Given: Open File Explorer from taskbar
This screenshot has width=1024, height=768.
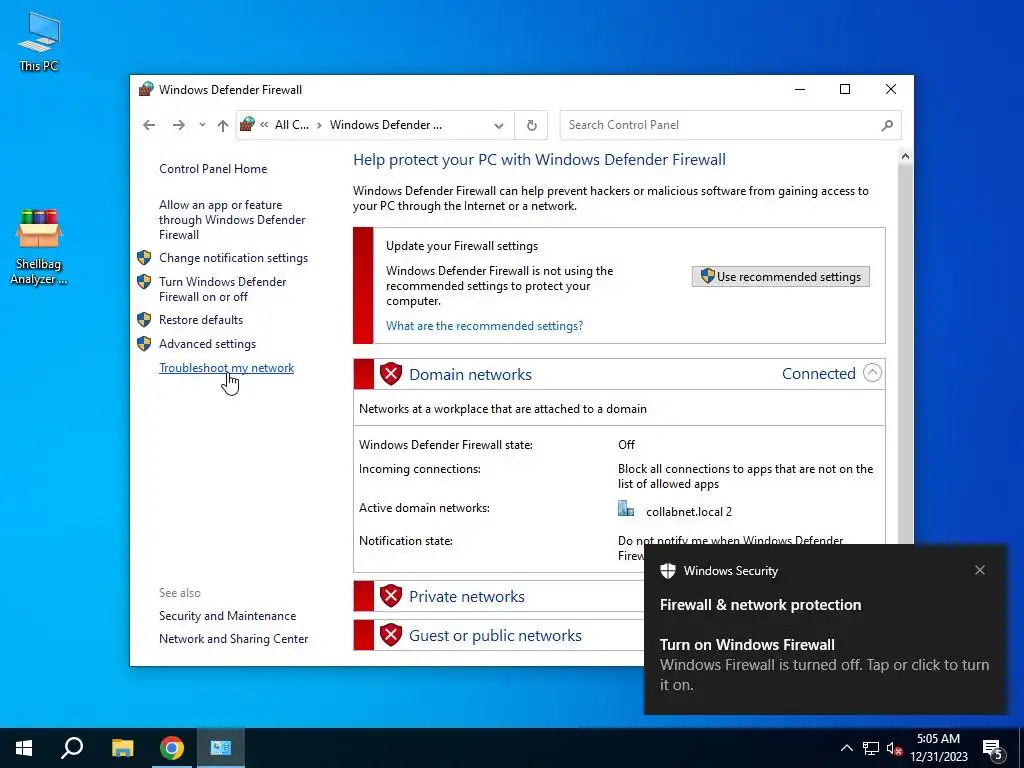Looking at the screenshot, I should click(122, 748).
